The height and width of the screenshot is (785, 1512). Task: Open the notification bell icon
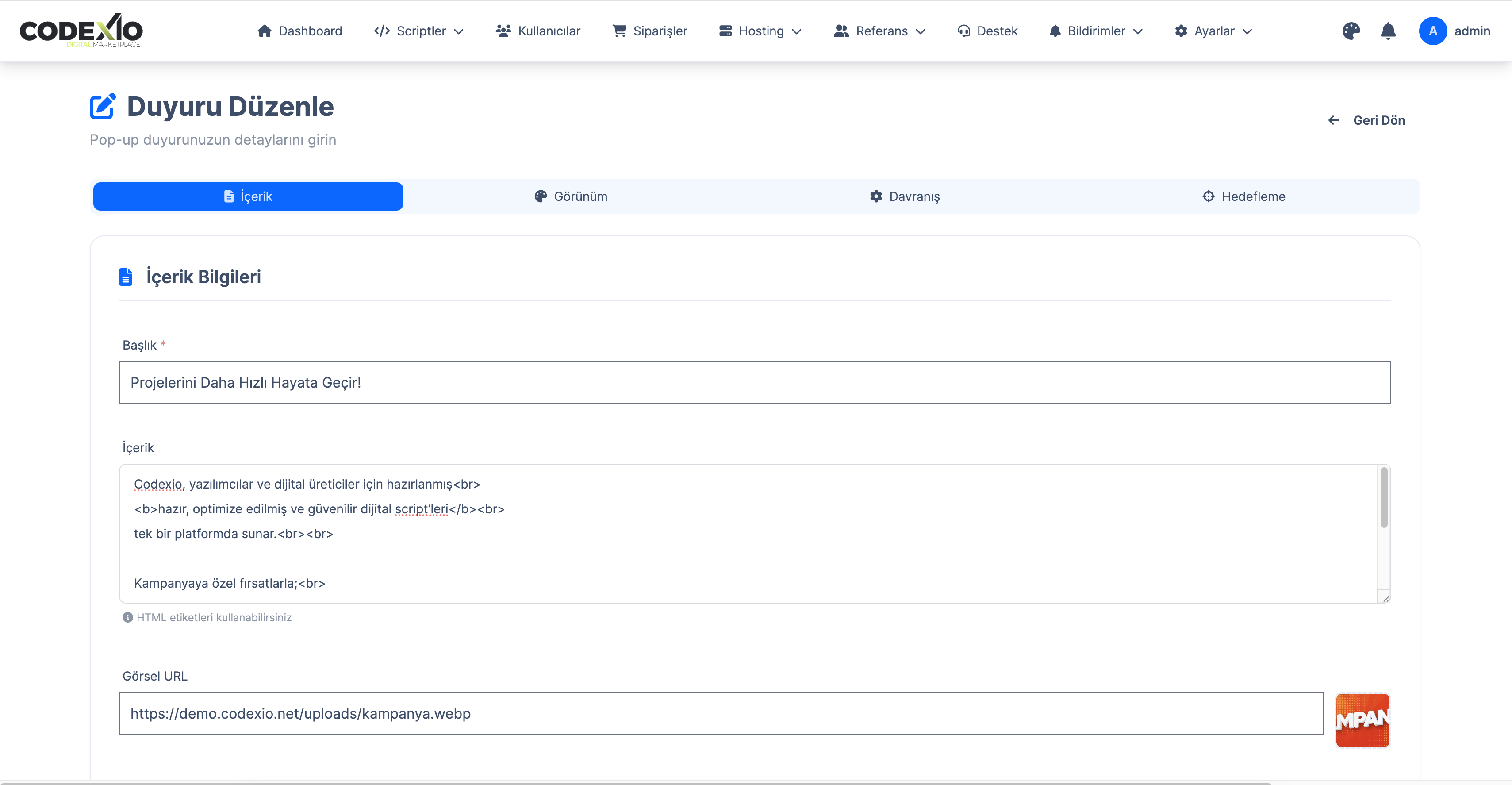(x=1388, y=31)
